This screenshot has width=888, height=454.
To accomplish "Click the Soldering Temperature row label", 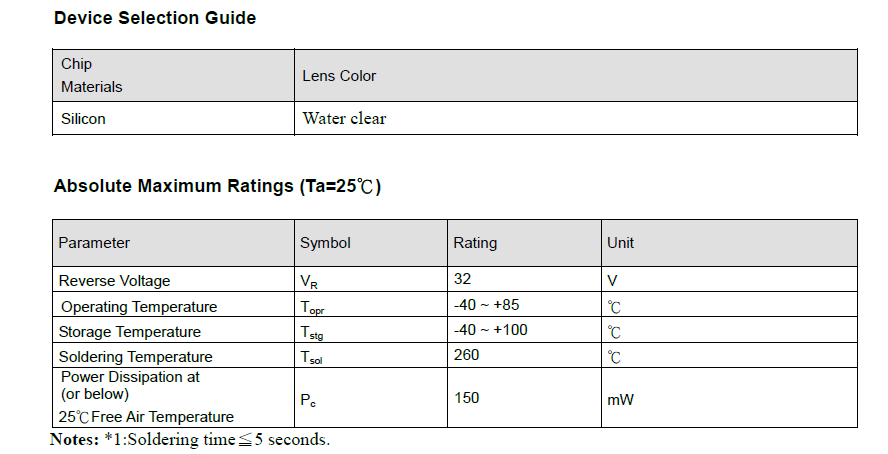I will pos(136,357).
